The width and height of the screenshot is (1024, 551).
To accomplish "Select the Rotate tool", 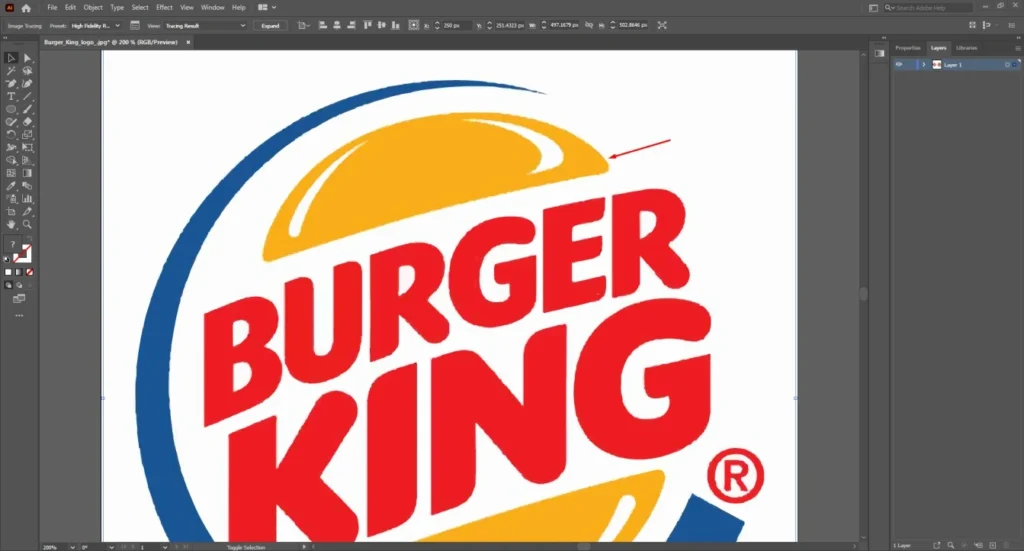I will click(11, 134).
